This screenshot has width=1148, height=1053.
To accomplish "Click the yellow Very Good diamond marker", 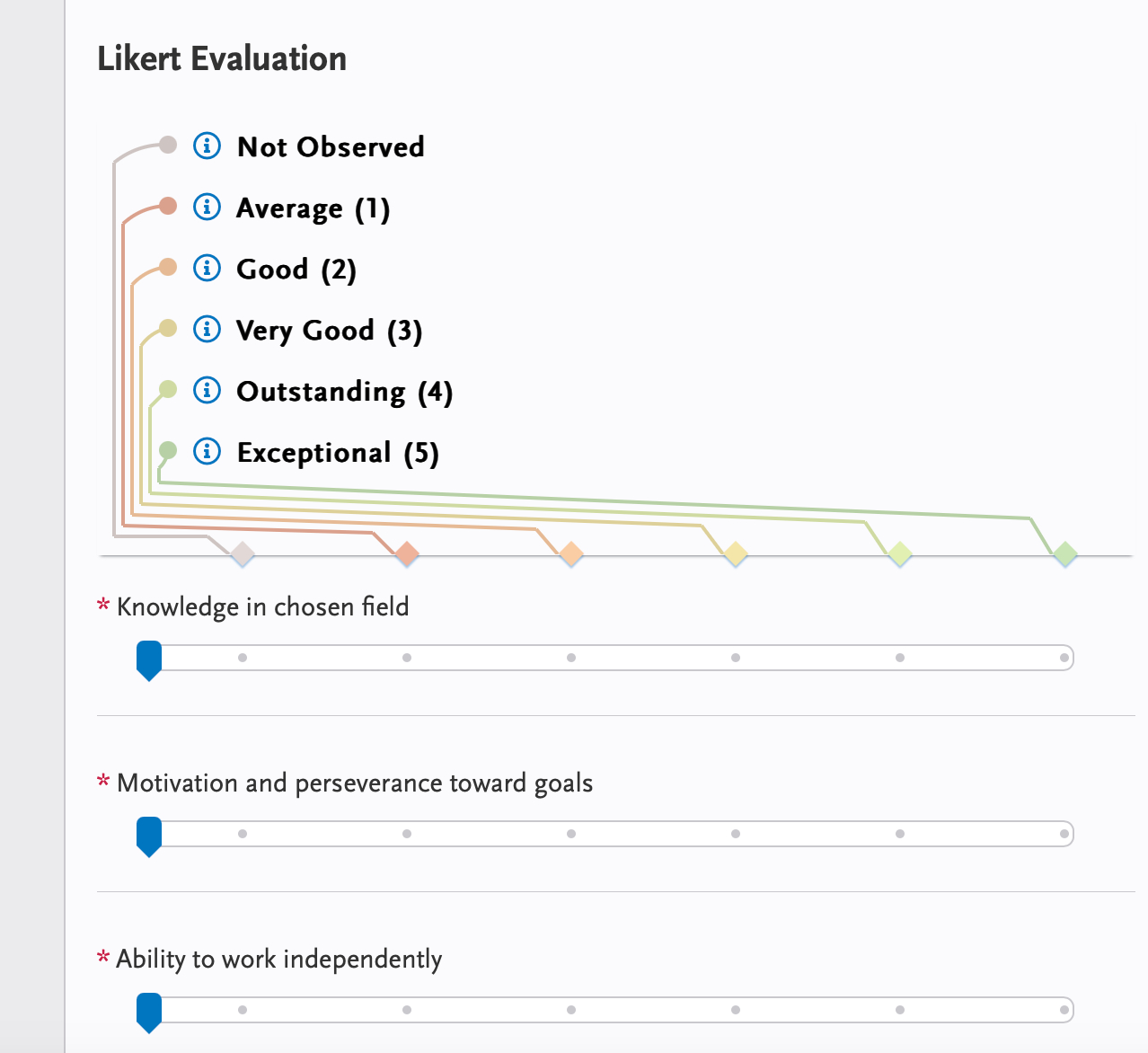I will point(736,554).
